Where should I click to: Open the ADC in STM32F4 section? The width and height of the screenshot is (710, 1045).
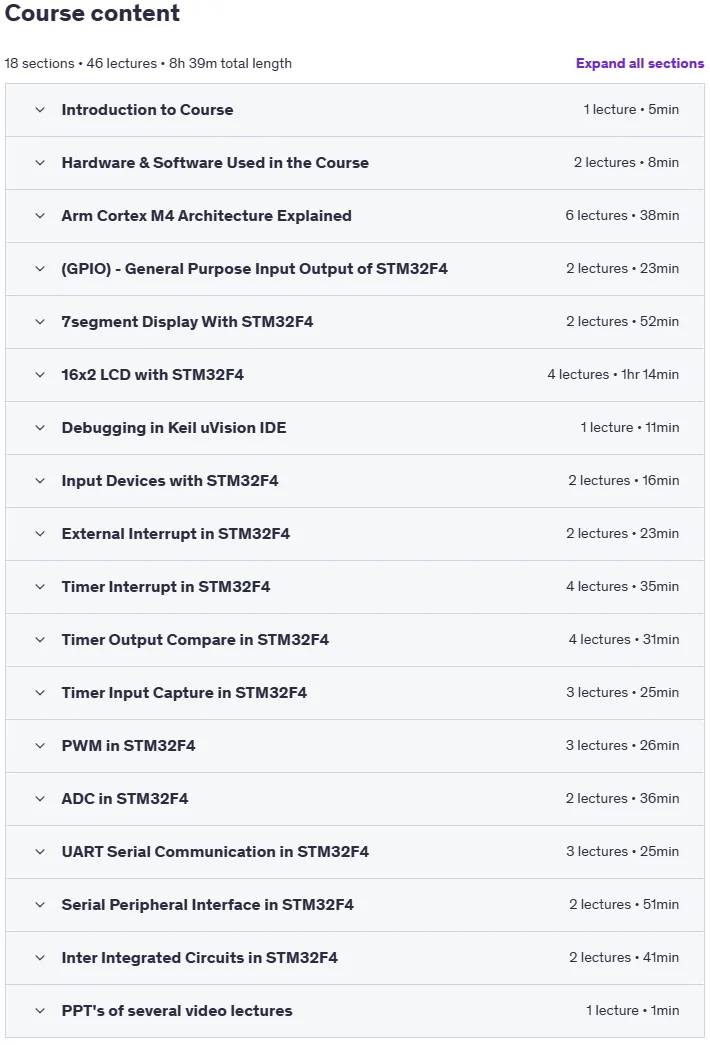click(355, 799)
